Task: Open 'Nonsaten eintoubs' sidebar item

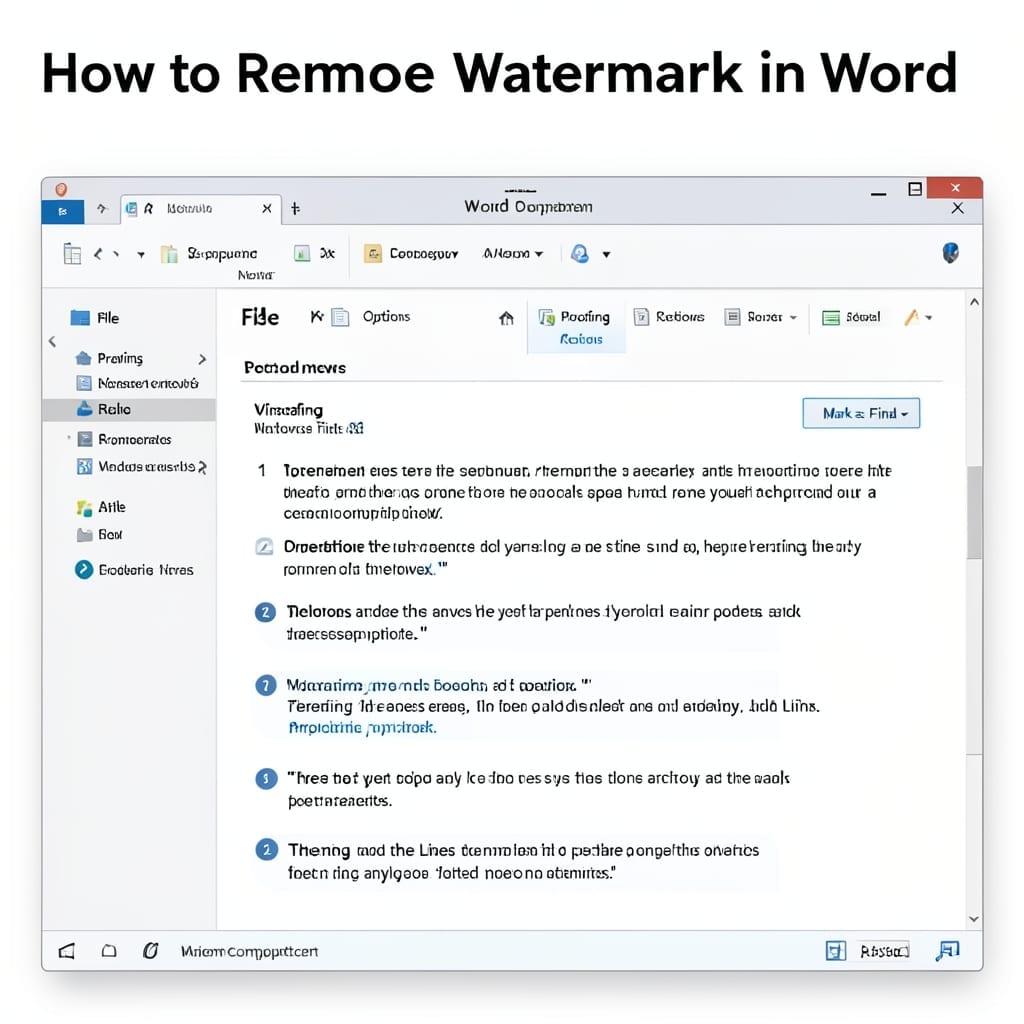Action: (x=138, y=383)
